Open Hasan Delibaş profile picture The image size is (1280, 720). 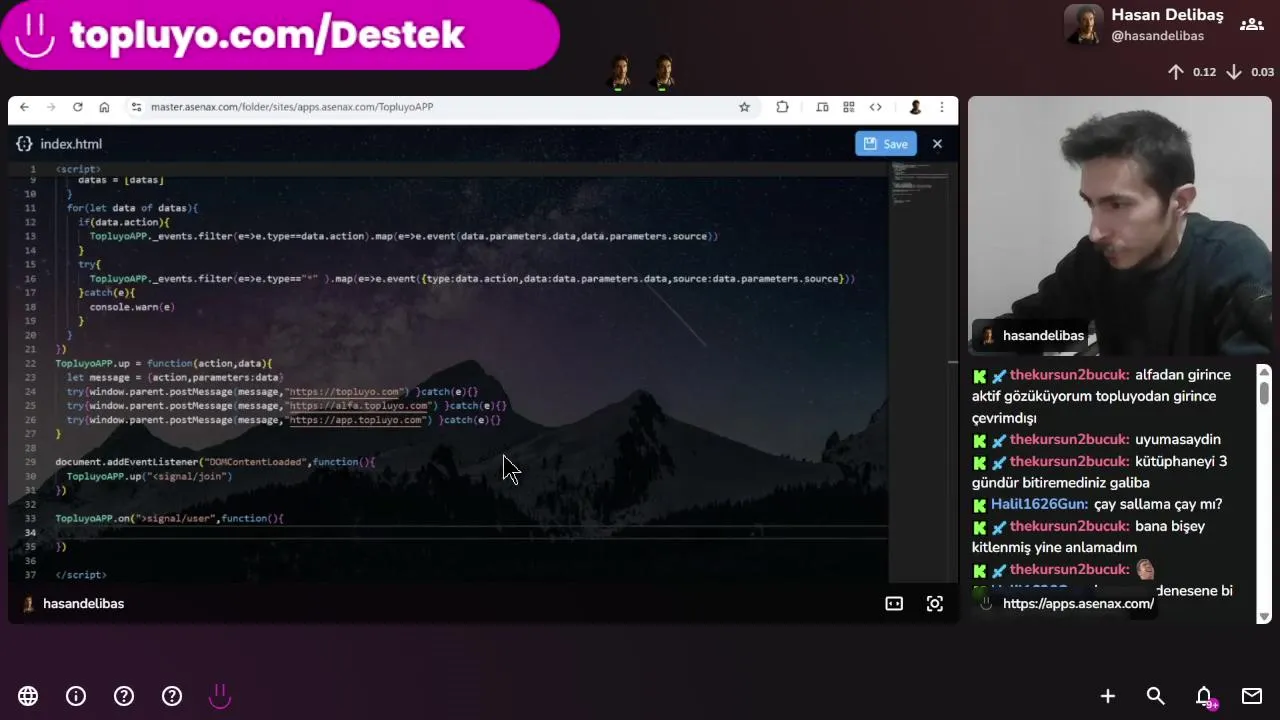[x=1083, y=25]
